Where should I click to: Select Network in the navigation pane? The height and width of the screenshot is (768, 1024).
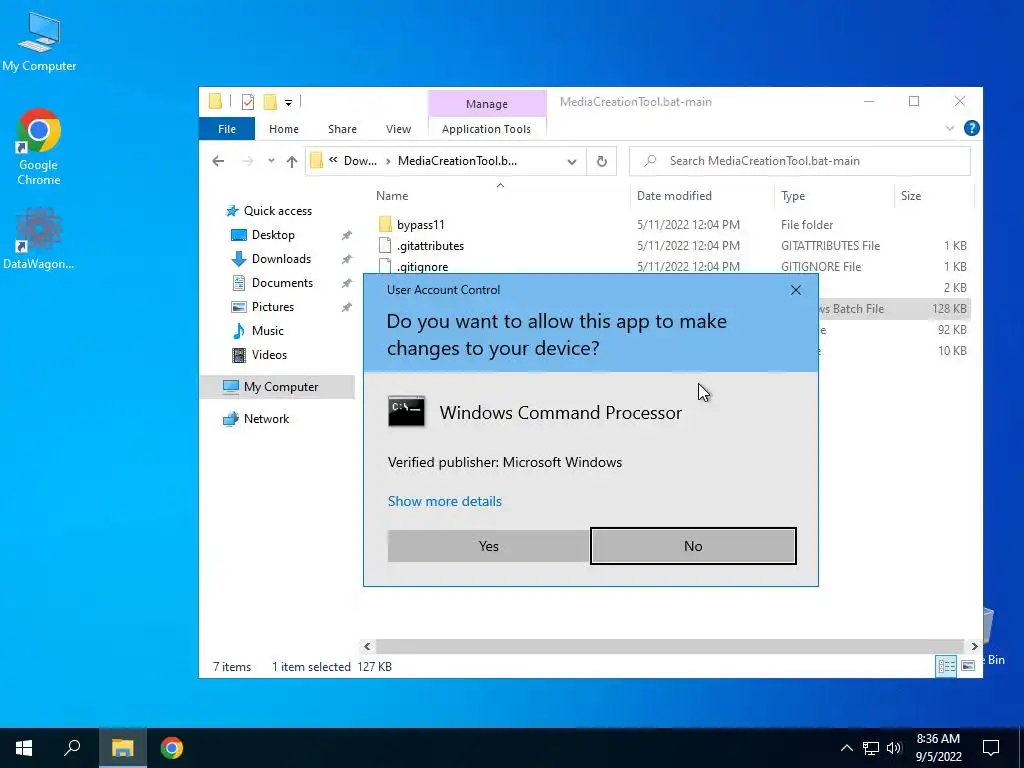266,419
